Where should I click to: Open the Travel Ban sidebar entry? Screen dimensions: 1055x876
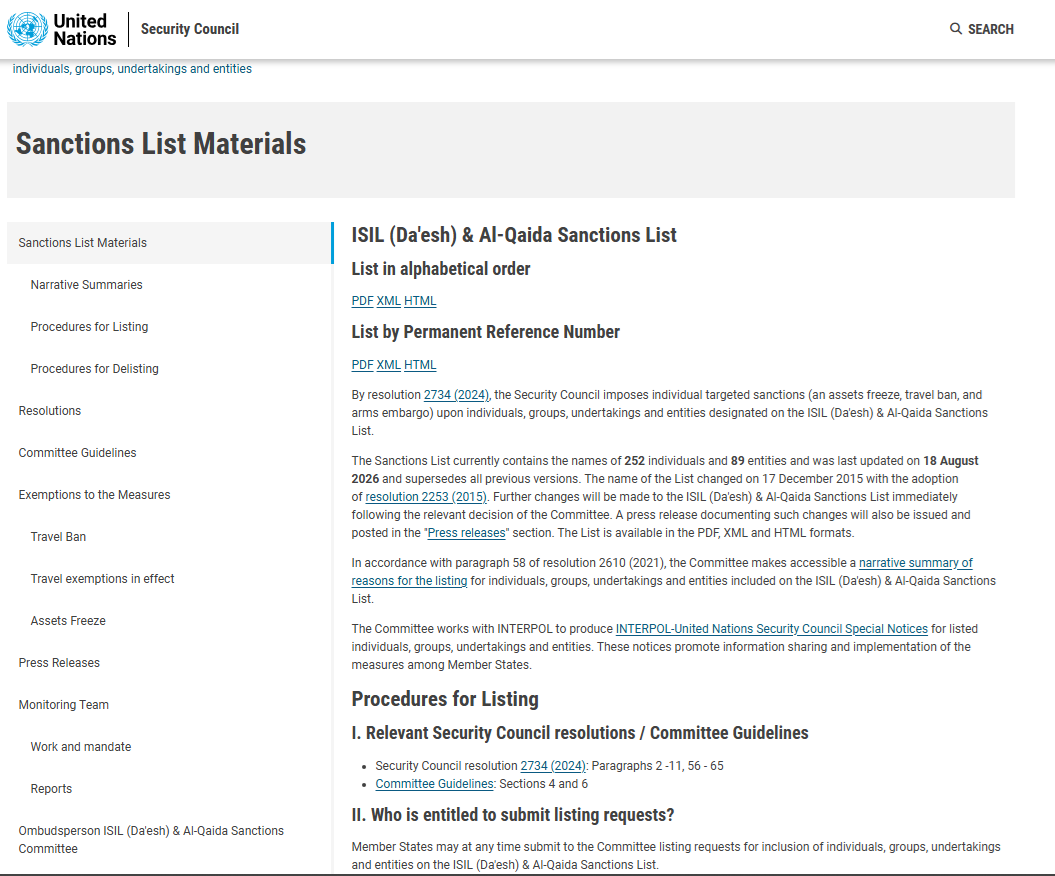click(58, 537)
